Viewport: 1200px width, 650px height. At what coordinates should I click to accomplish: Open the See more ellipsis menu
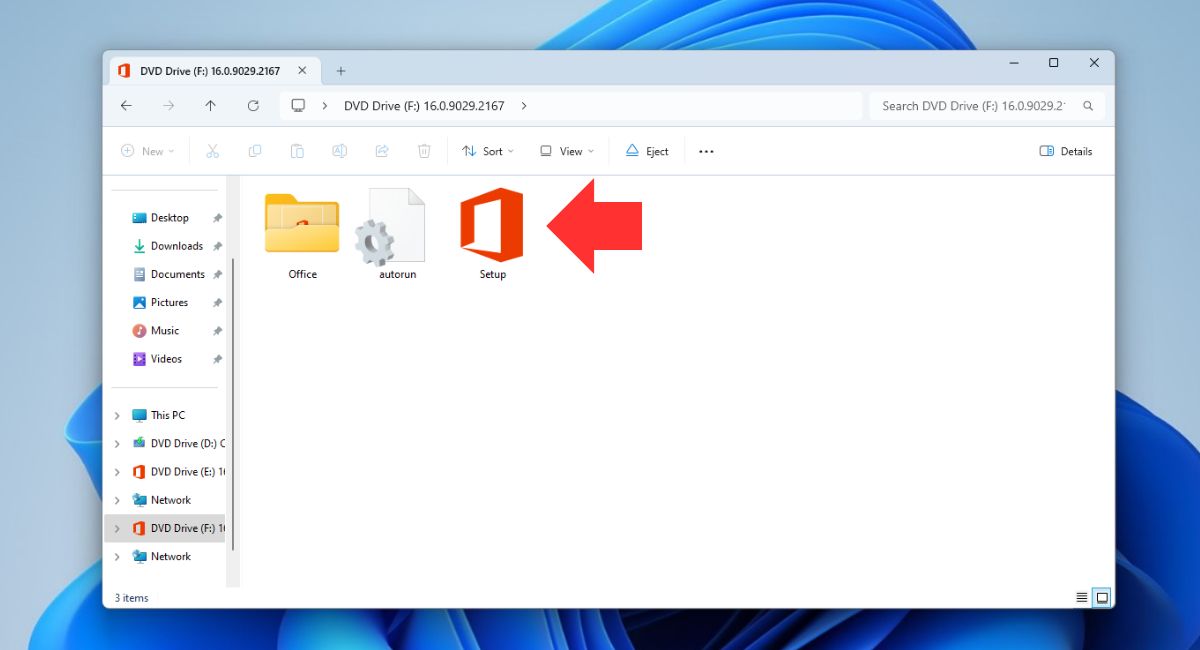[706, 150]
